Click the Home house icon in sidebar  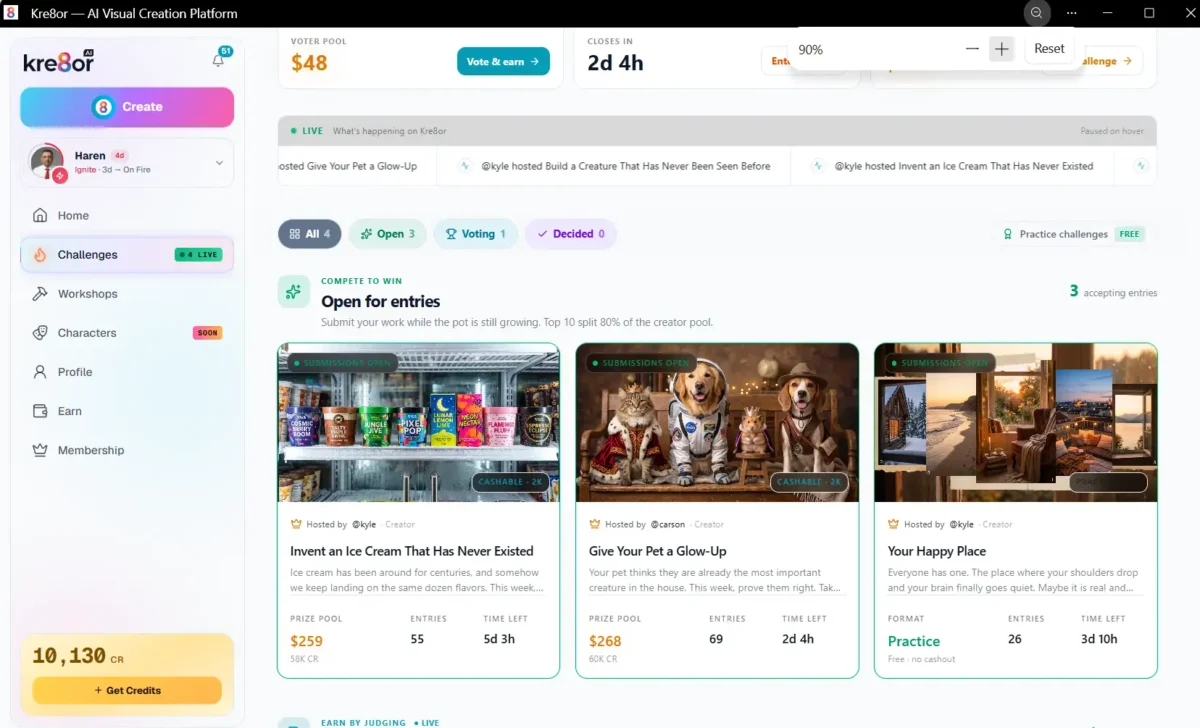(40, 215)
